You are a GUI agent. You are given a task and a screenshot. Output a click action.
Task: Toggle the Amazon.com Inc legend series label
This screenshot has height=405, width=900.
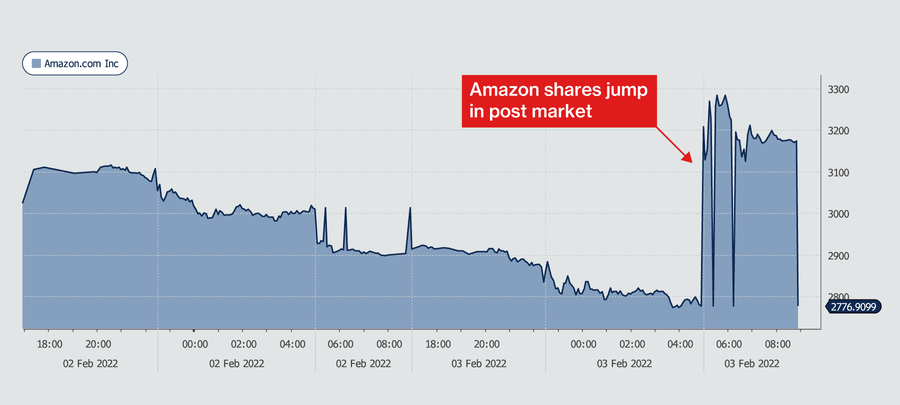point(81,62)
